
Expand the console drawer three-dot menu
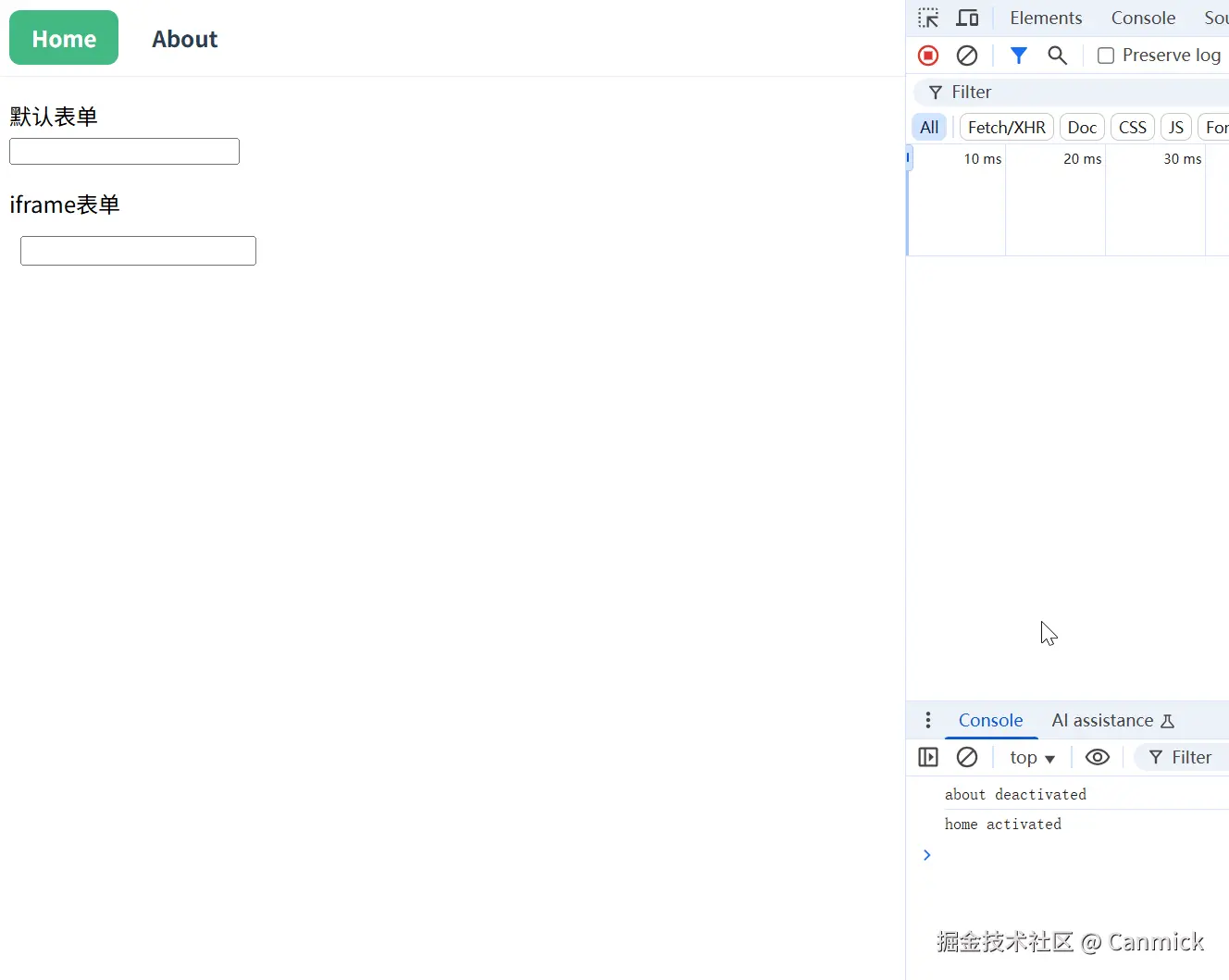point(927,720)
